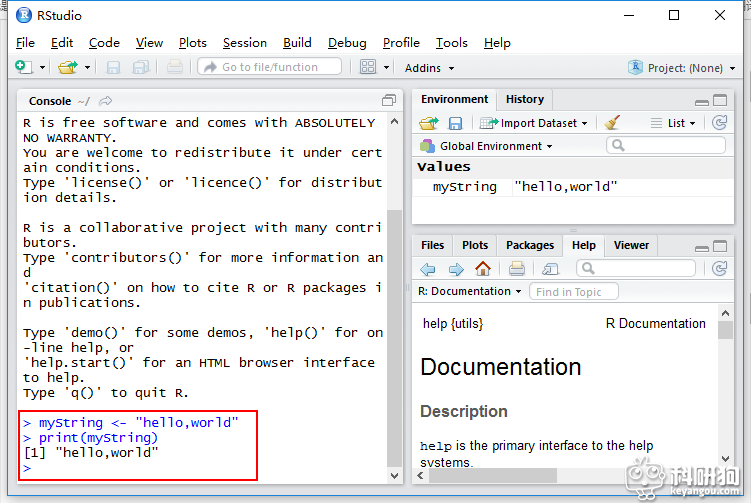Switch to the Viewer tab
This screenshot has height=503, width=751.
[631, 245]
